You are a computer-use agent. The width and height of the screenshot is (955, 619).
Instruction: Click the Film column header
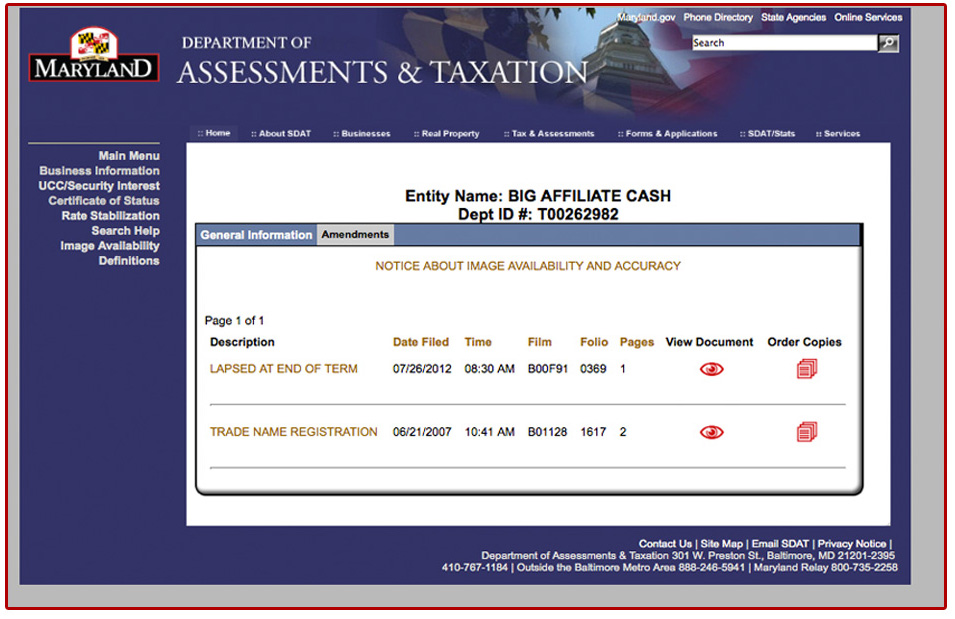tap(539, 342)
